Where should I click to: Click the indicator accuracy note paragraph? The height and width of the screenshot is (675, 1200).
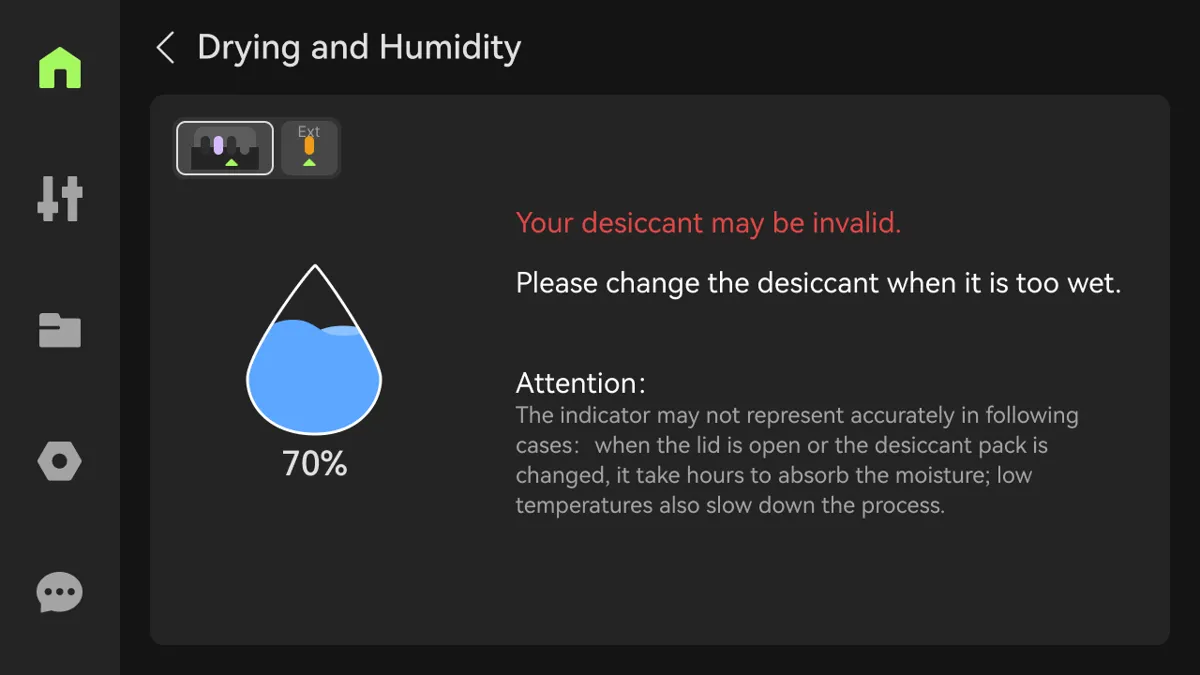pos(797,460)
